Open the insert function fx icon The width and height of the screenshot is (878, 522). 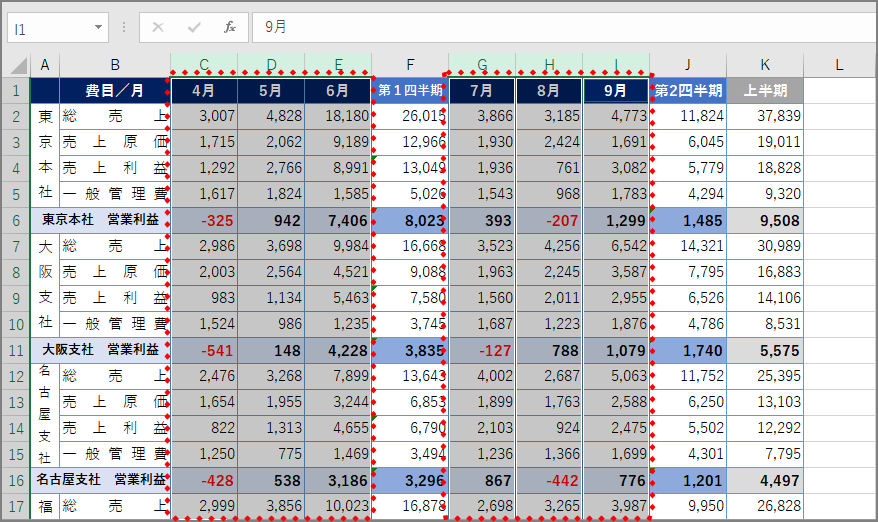pyautogui.click(x=230, y=27)
